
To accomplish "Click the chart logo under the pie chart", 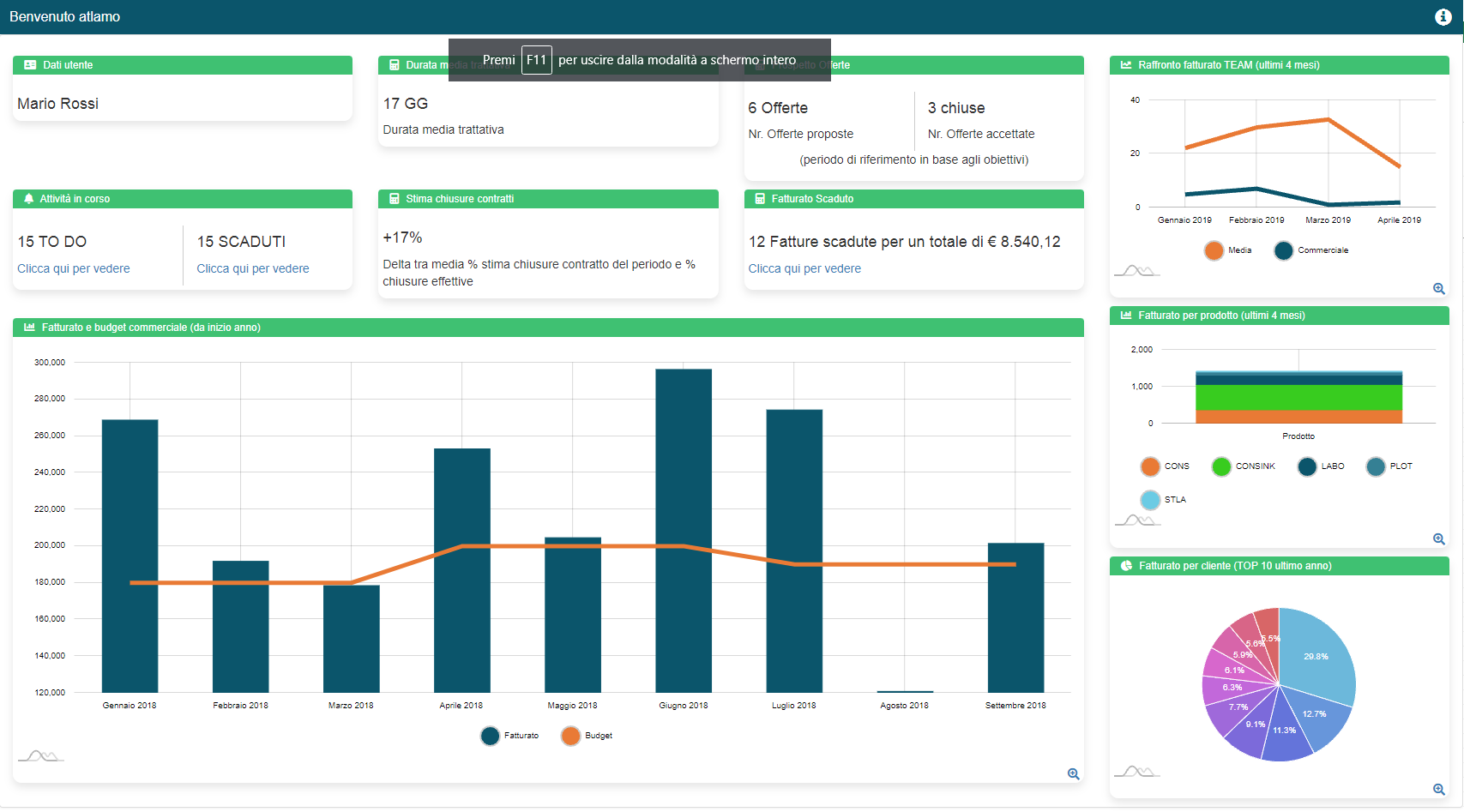I will 1137,771.
